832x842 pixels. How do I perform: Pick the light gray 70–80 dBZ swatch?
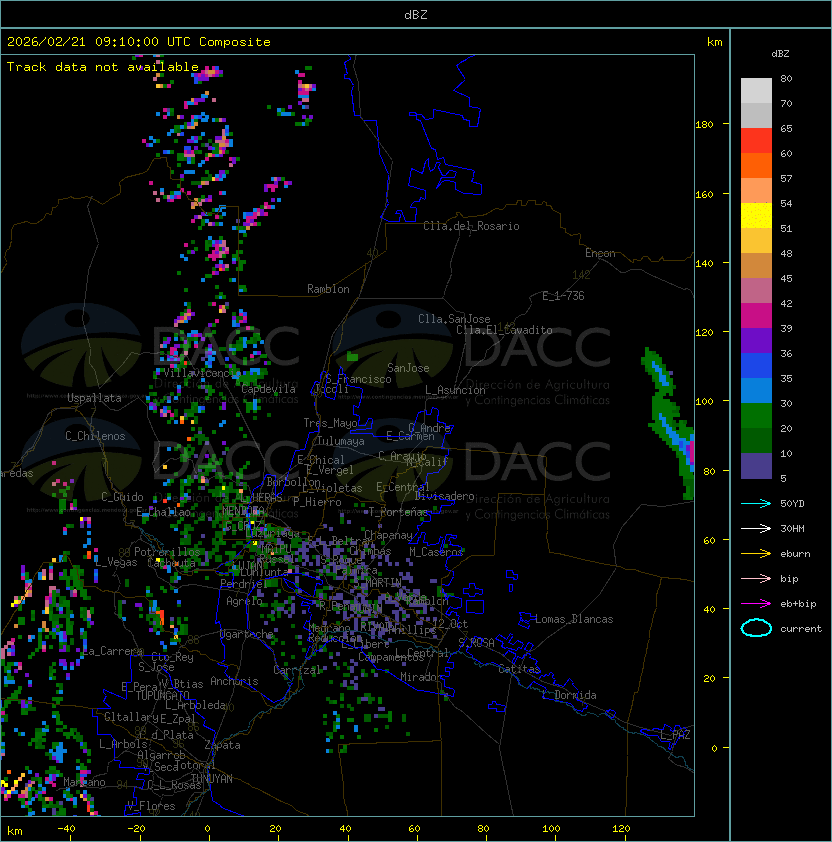click(x=756, y=90)
